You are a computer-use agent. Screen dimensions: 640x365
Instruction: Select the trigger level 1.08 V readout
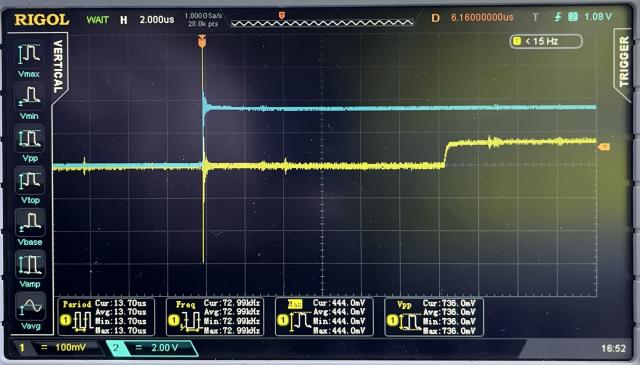click(x=598, y=17)
